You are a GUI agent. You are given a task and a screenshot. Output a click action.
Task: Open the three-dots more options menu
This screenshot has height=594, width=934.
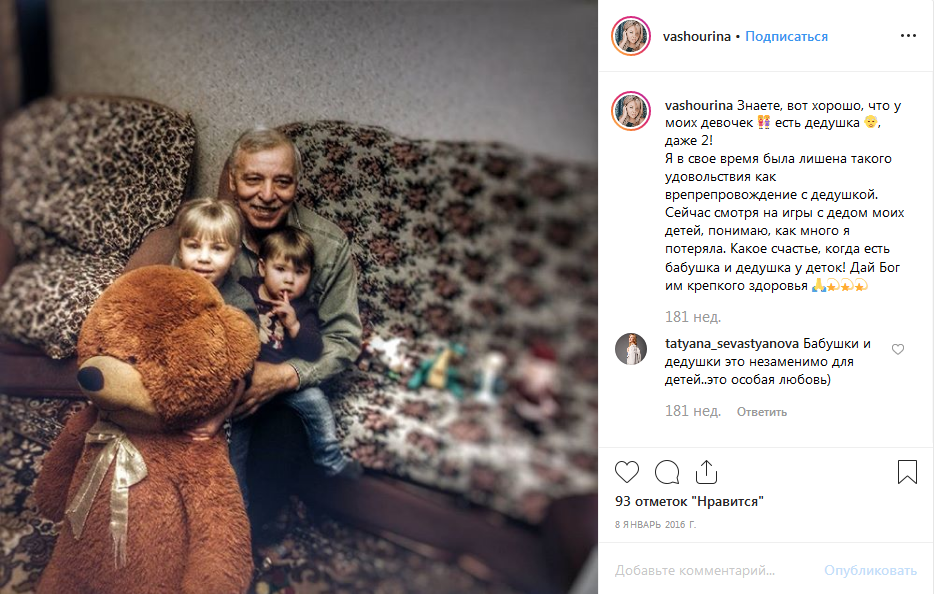point(908,36)
